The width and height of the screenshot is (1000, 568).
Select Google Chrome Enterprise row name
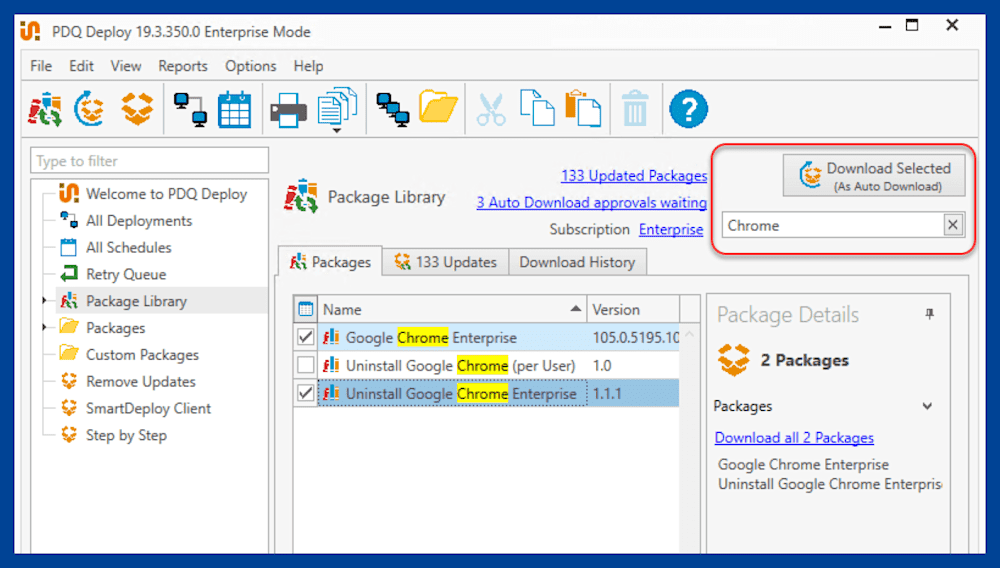(431, 337)
